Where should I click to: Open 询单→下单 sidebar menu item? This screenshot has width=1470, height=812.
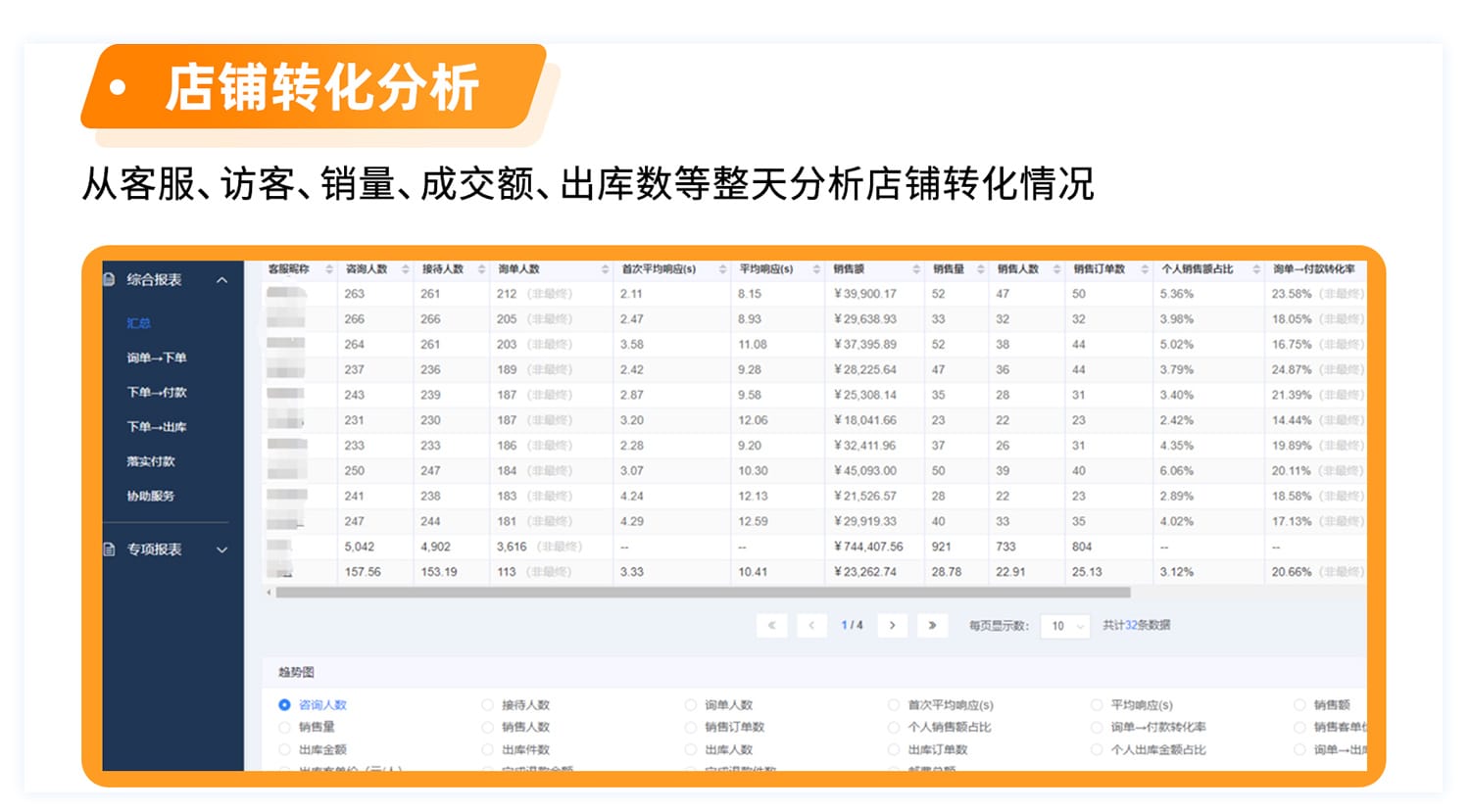point(156,358)
